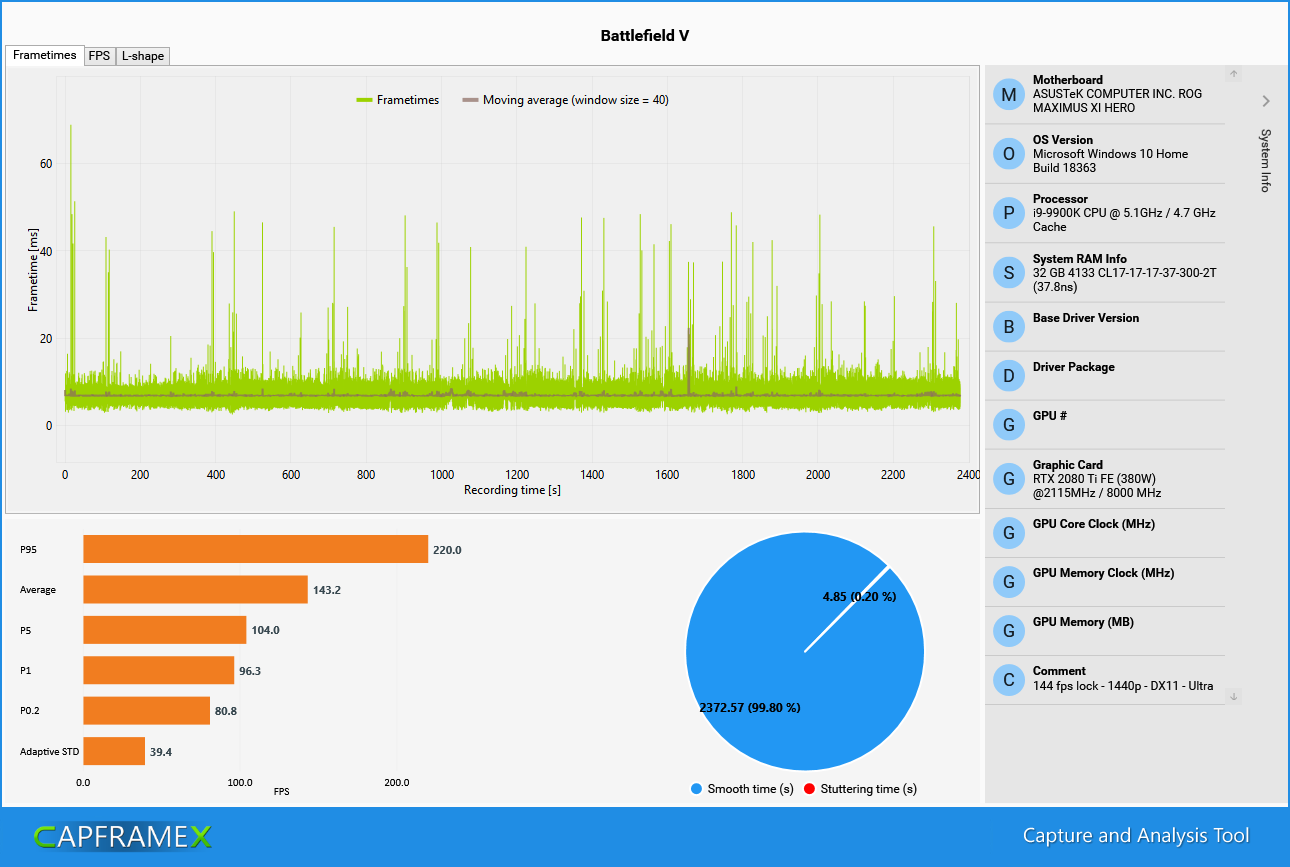Click the Graphic Card 'G' circle icon

click(1009, 479)
